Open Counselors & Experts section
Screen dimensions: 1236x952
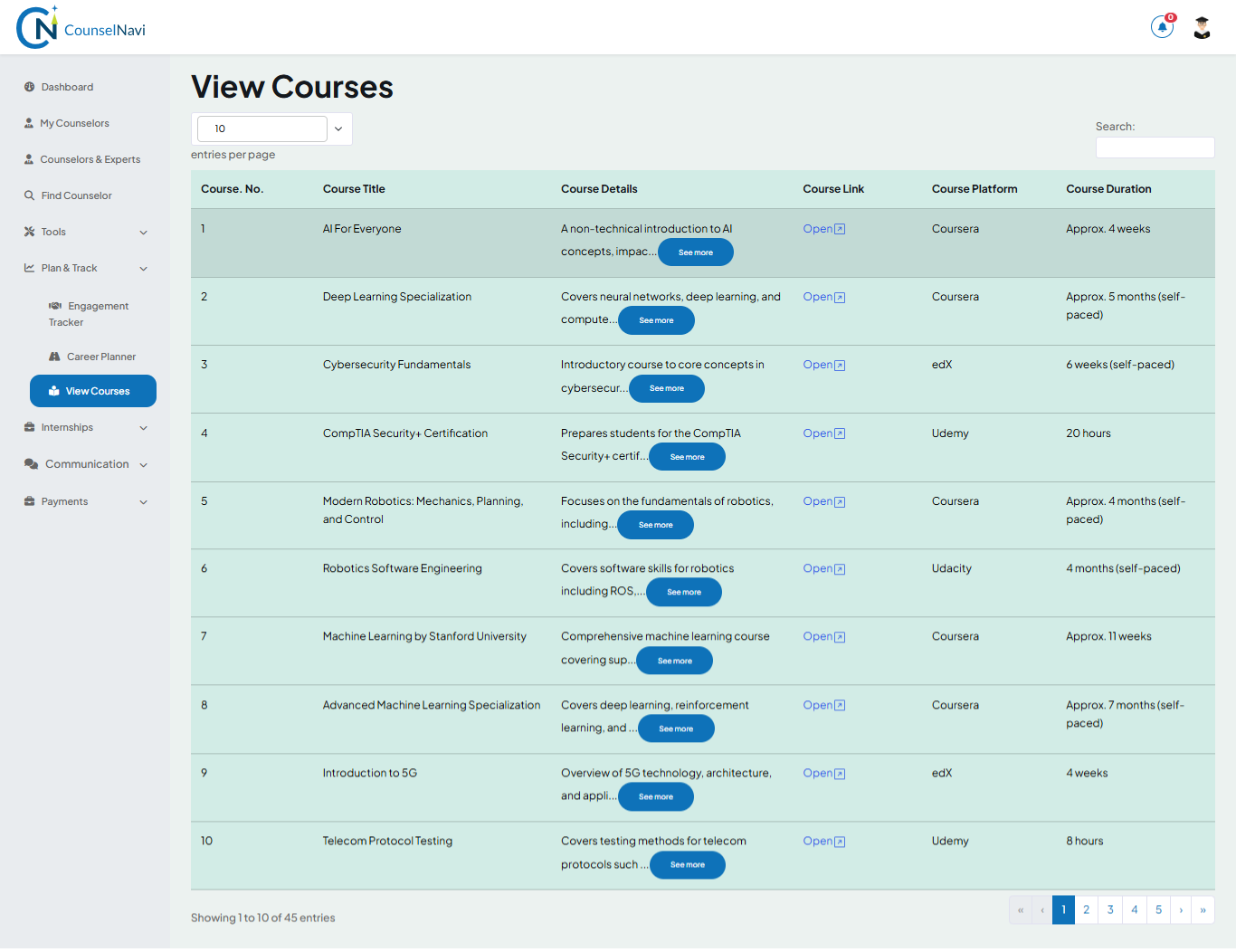[x=90, y=159]
